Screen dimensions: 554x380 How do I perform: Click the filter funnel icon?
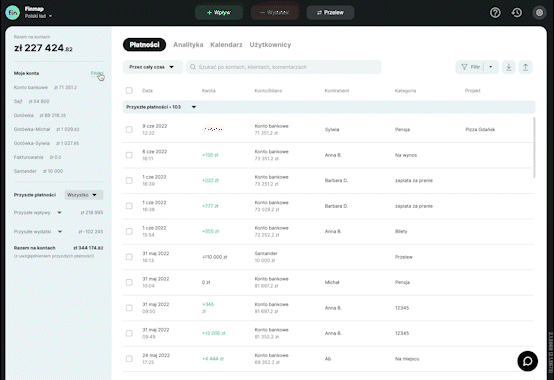464,67
